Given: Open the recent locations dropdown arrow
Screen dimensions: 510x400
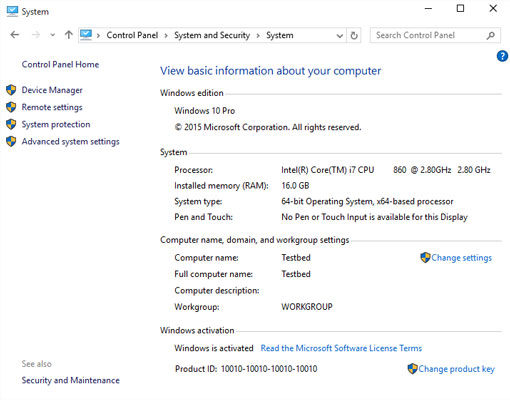Looking at the screenshot, I should coord(52,35).
